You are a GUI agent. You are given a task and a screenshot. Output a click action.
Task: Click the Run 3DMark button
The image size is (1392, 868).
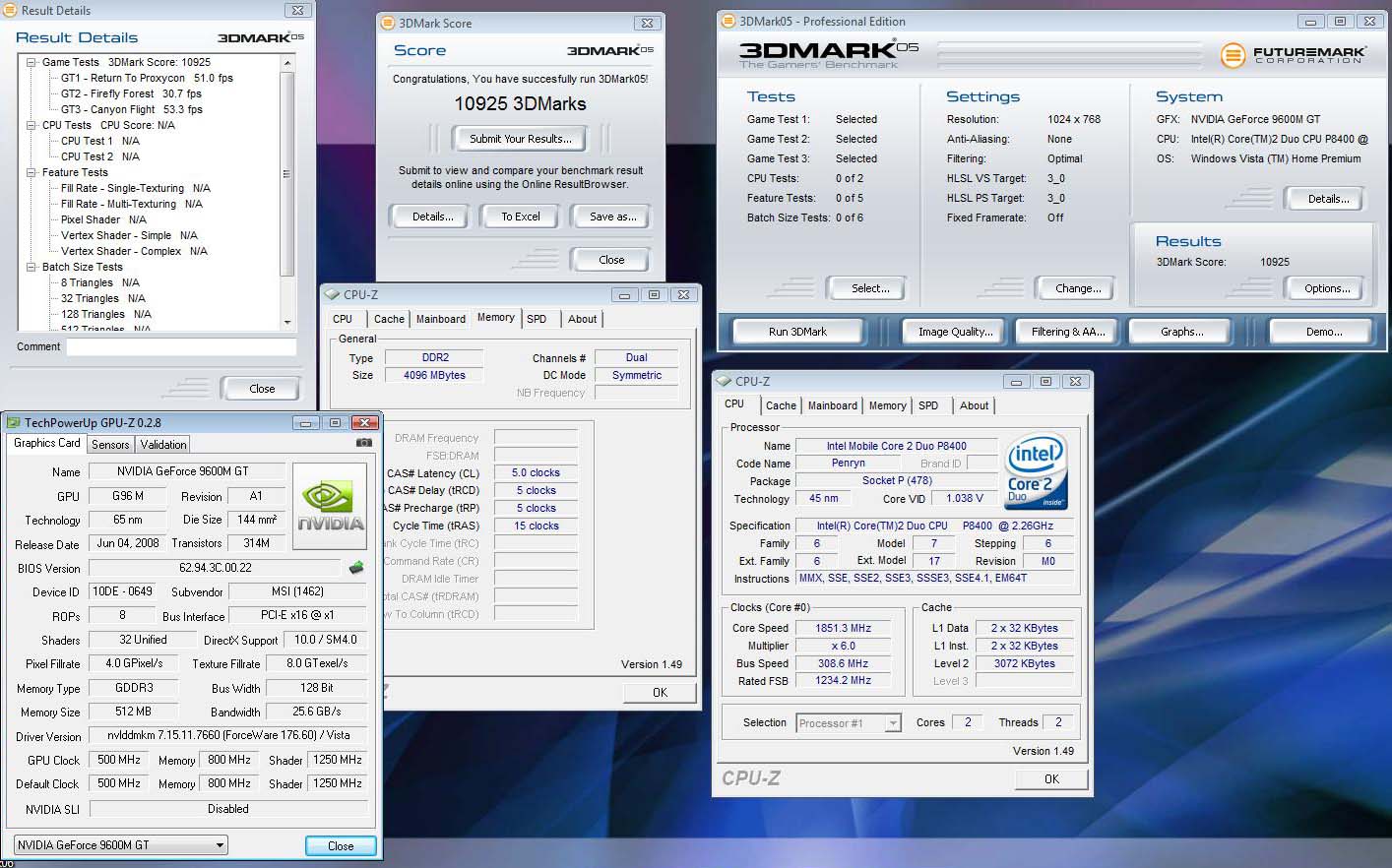(797, 332)
